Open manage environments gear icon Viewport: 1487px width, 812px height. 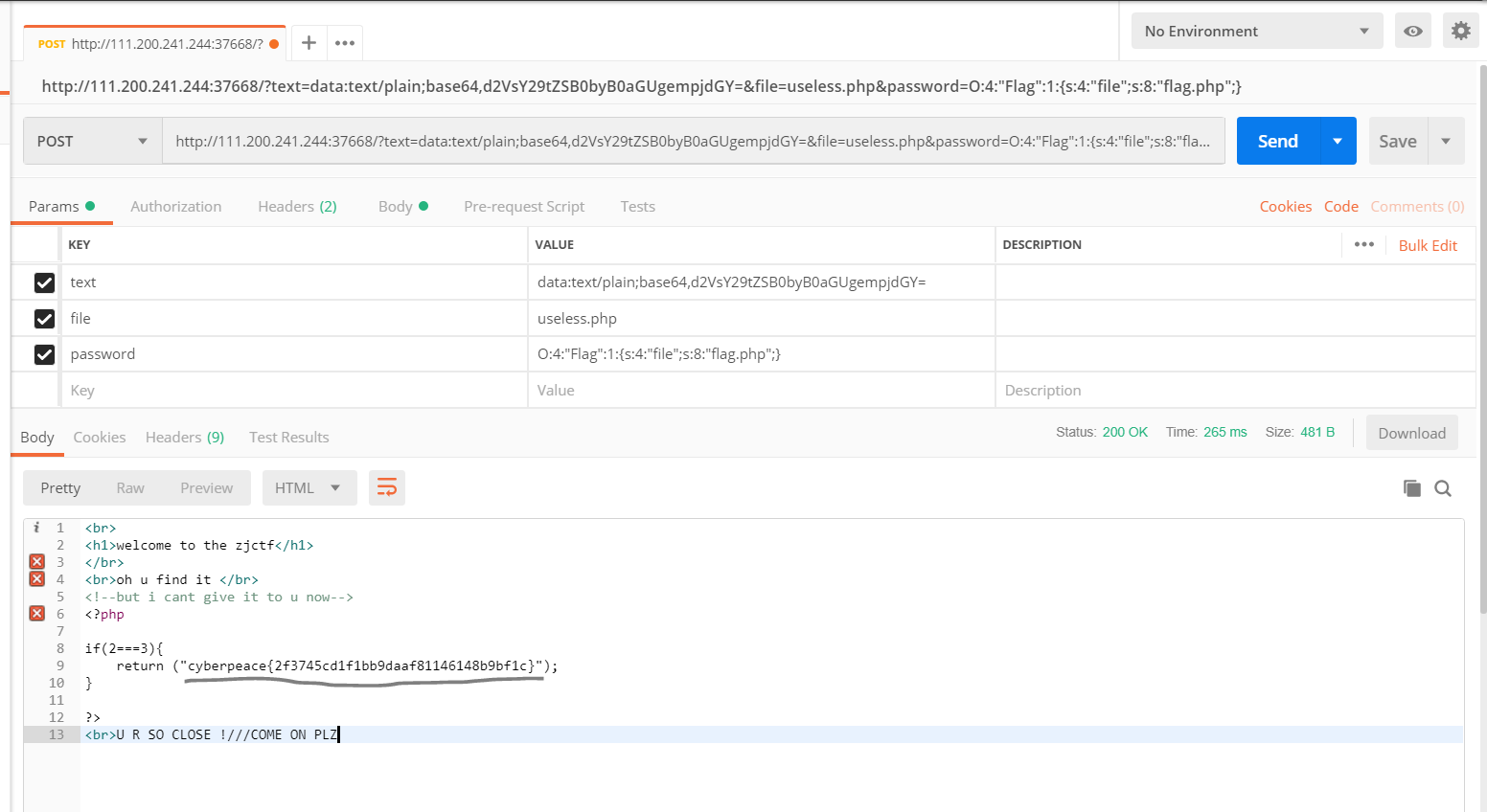(1460, 31)
